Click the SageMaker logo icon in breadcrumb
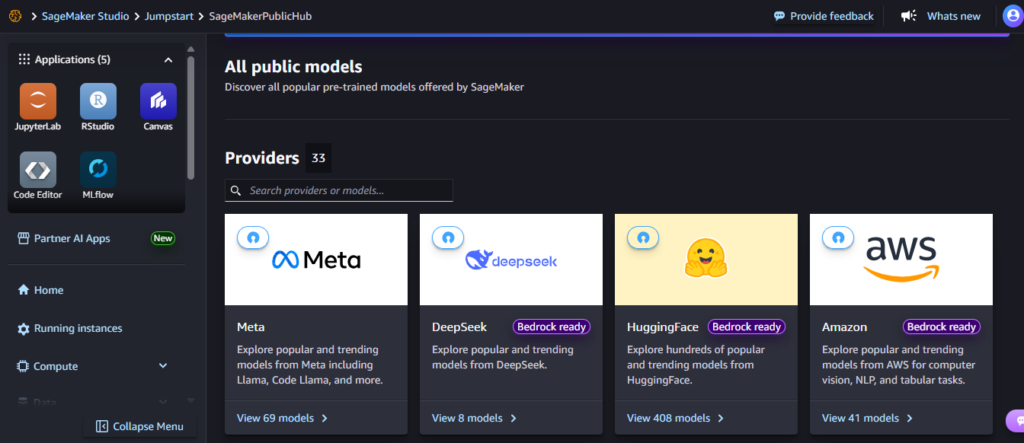 15,16
